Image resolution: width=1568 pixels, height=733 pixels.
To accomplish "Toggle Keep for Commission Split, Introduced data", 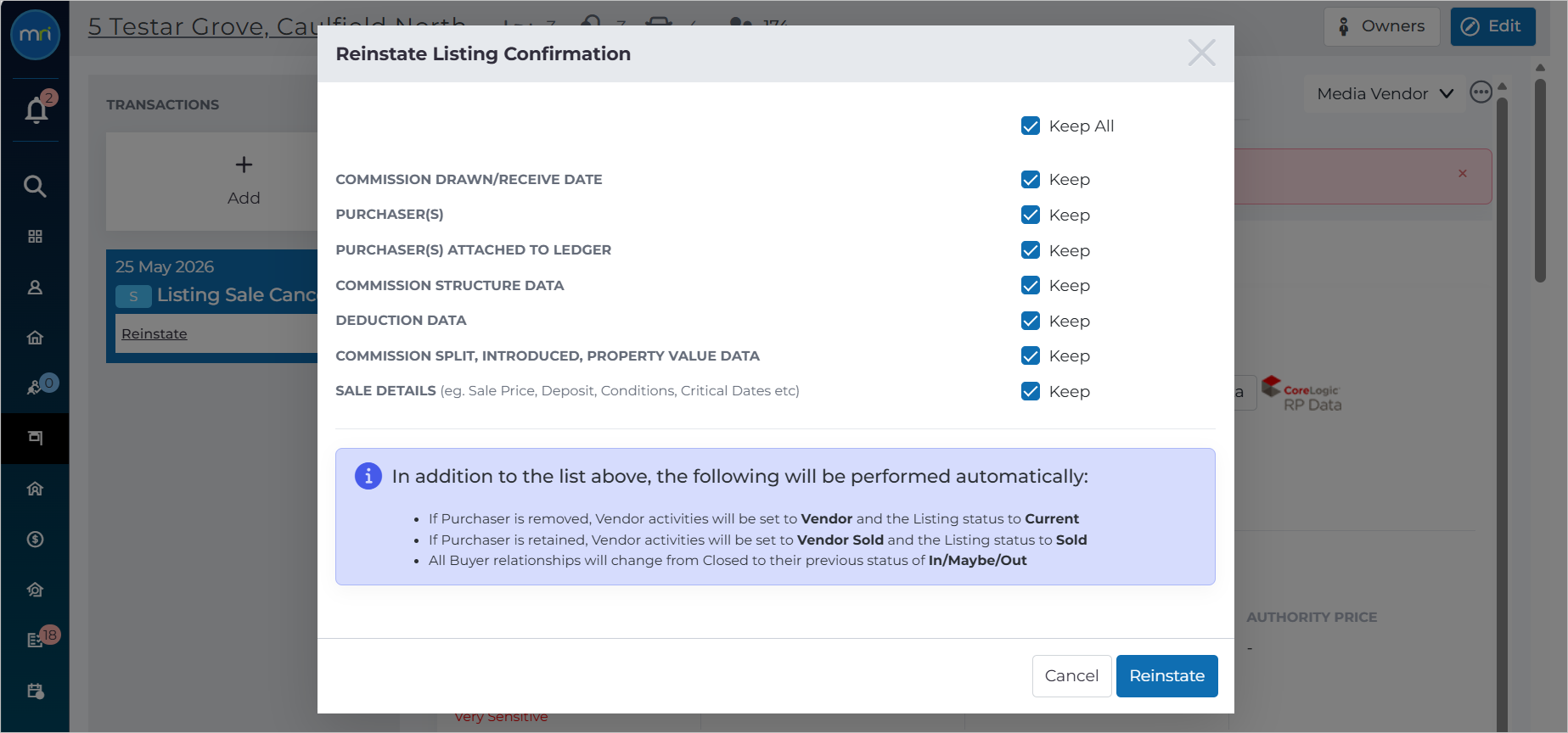I will coord(1031,355).
